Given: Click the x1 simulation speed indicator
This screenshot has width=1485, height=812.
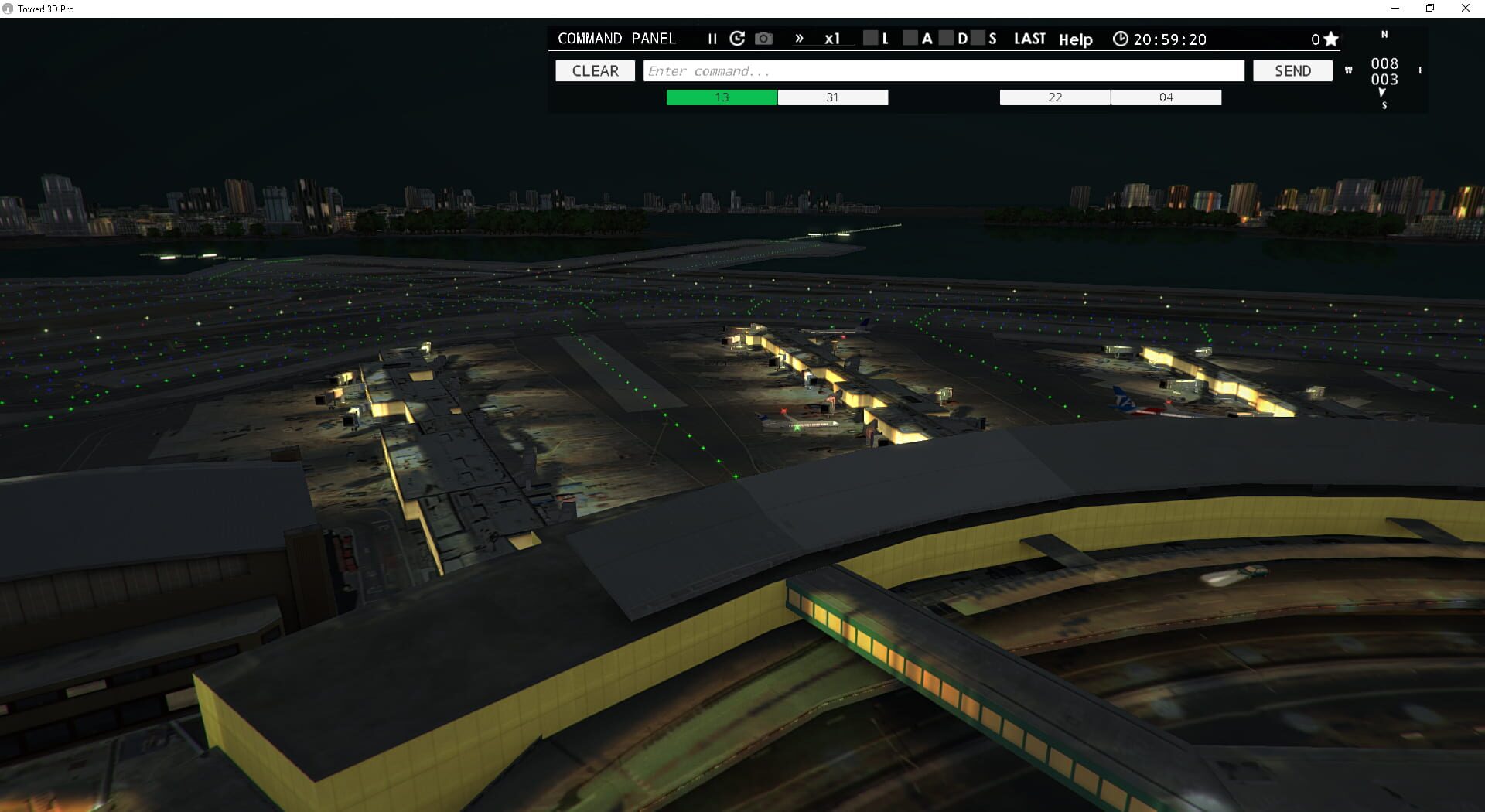Looking at the screenshot, I should [x=832, y=39].
